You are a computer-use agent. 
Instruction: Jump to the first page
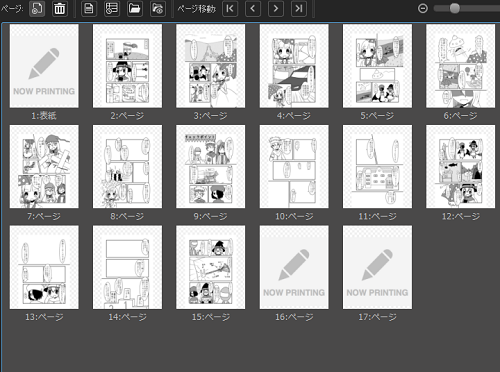click(230, 8)
